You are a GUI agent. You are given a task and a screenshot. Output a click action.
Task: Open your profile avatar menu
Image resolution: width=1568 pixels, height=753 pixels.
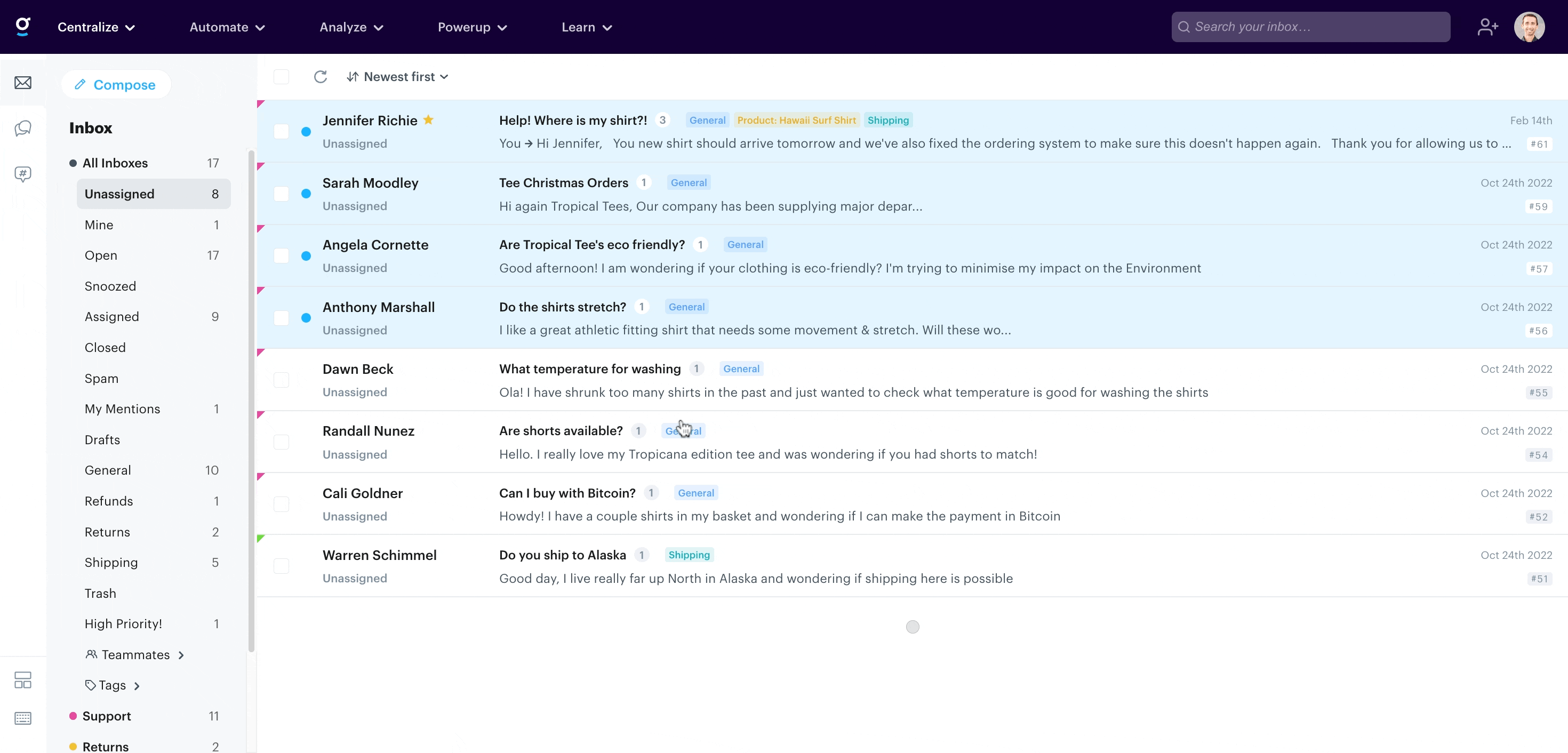tap(1530, 26)
